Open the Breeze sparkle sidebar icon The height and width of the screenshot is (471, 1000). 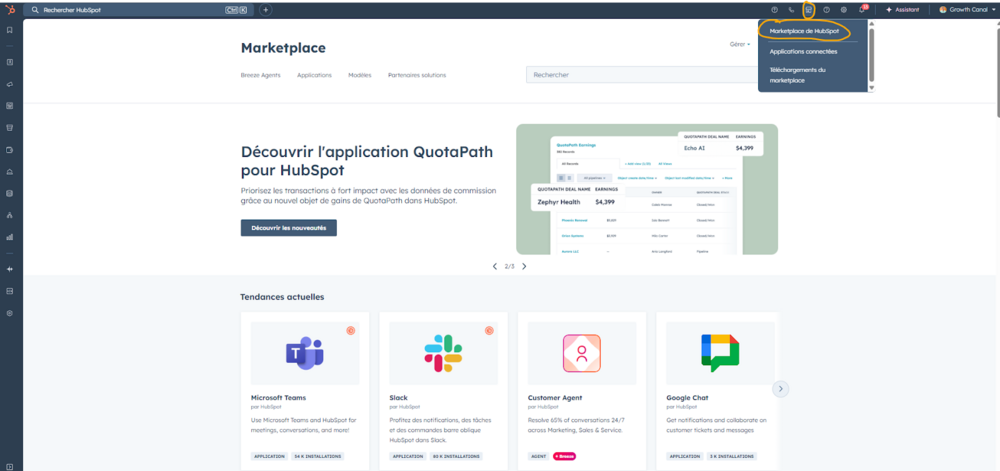pos(10,269)
